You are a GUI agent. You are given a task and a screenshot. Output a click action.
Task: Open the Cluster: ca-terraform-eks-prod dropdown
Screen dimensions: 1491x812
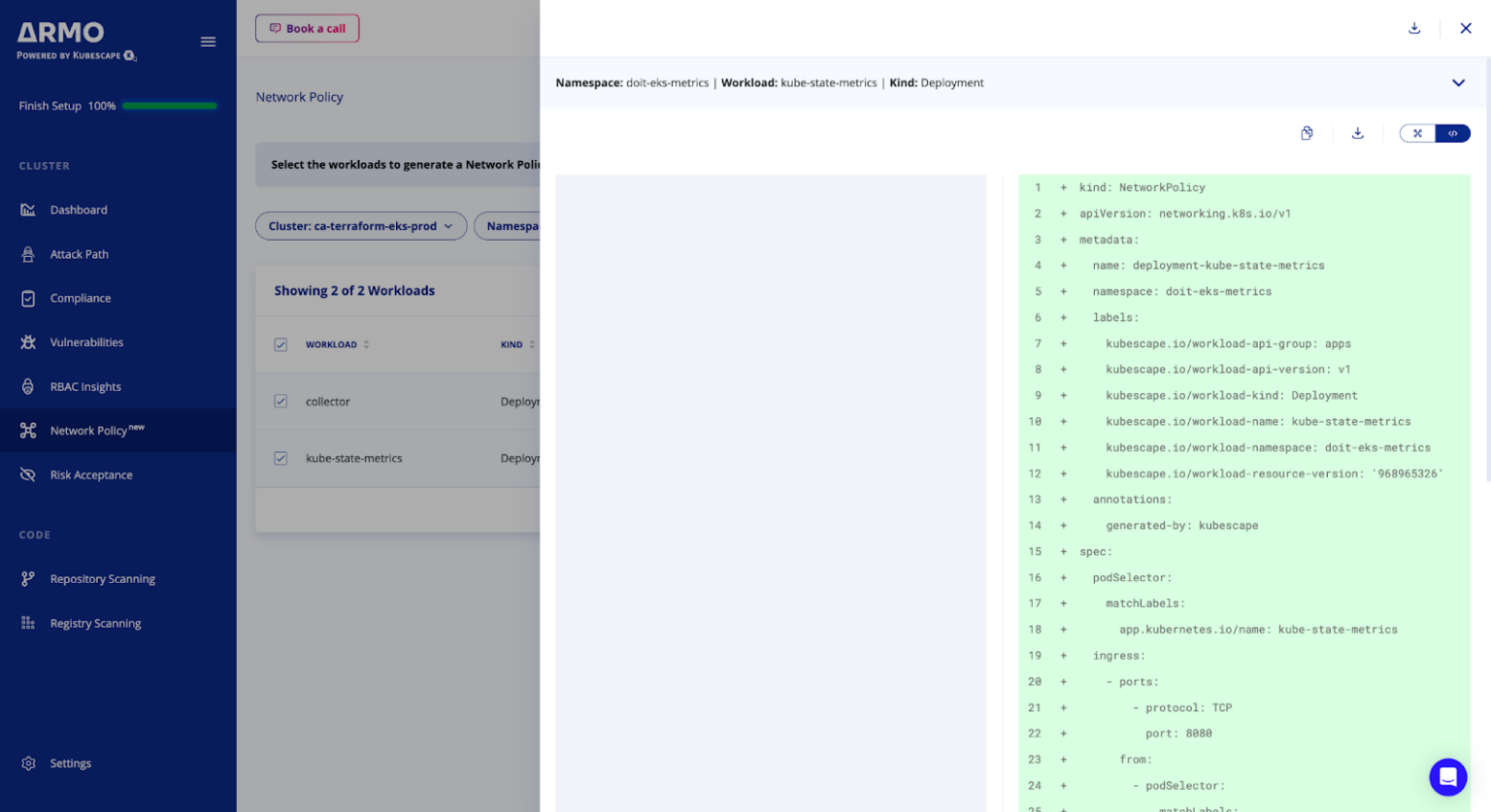point(360,226)
